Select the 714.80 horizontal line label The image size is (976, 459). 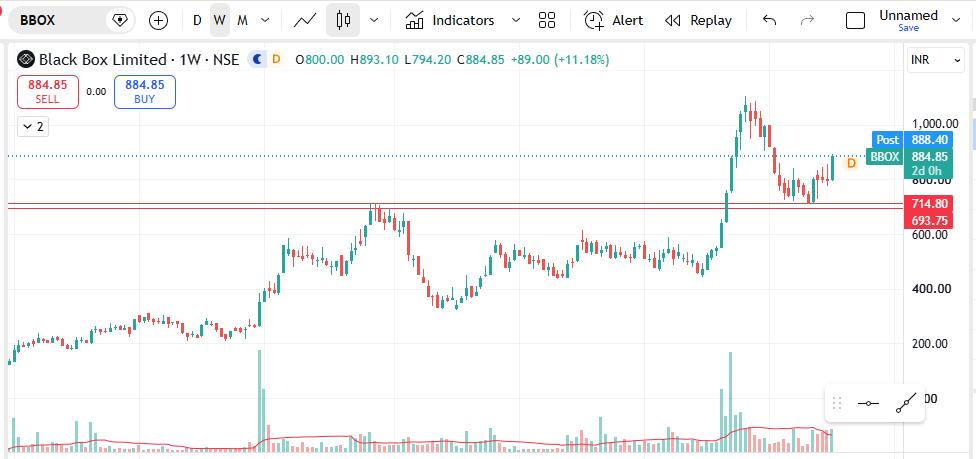pyautogui.click(x=929, y=204)
